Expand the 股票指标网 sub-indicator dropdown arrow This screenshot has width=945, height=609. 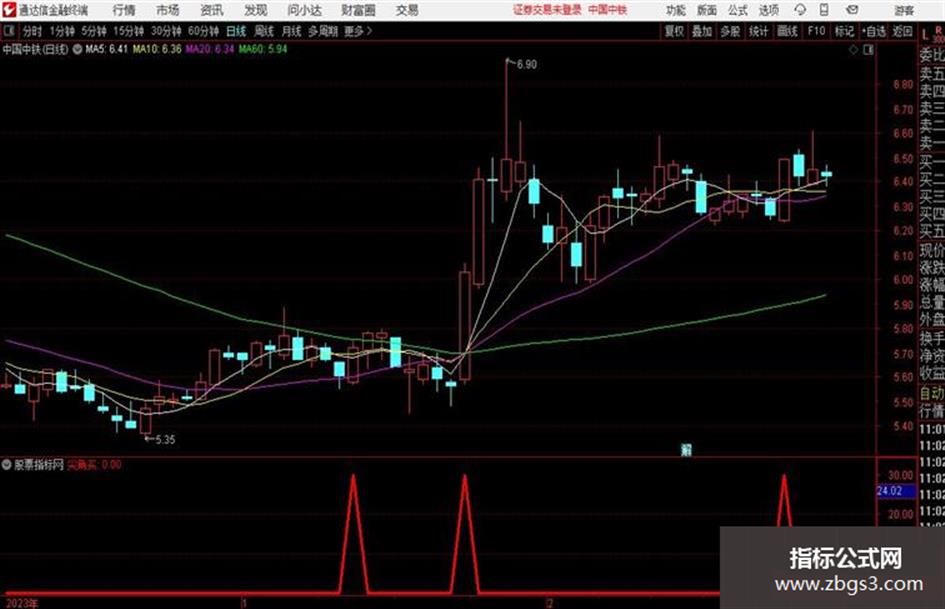coord(7,465)
